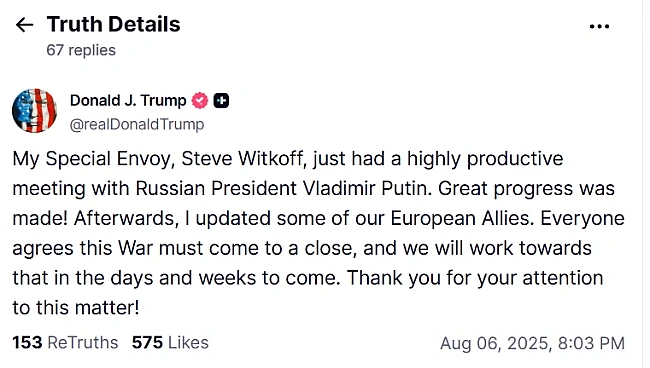
Task: Go back using the left arrow
Action: point(24,25)
